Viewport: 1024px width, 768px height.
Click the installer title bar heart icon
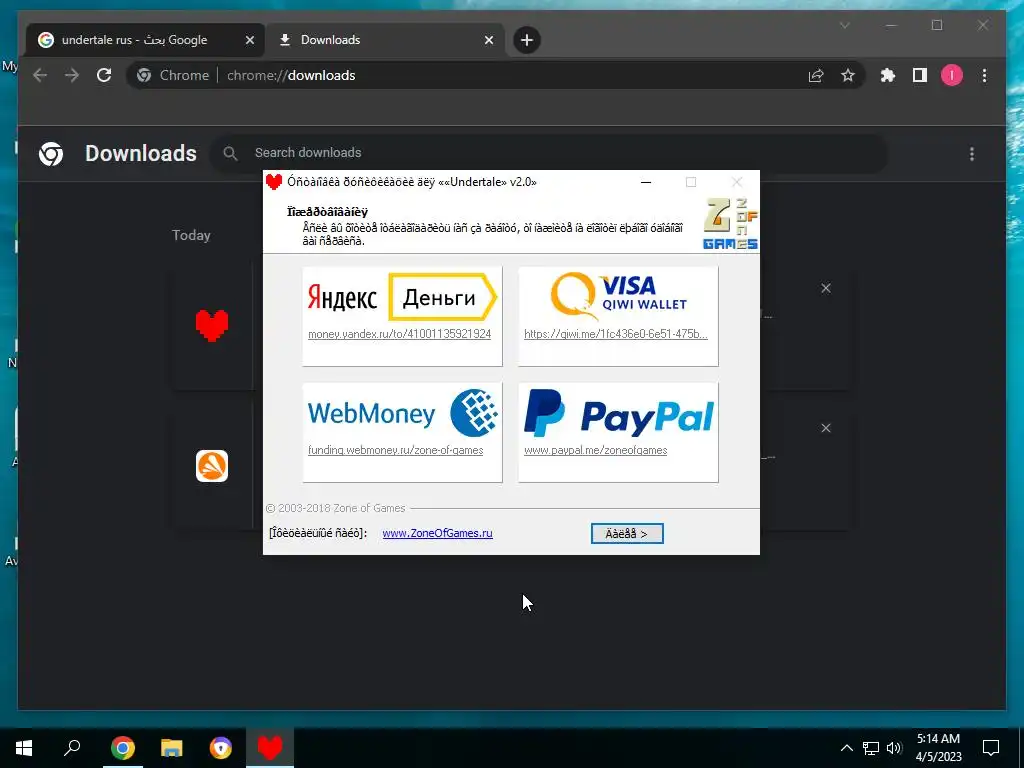[x=274, y=182]
